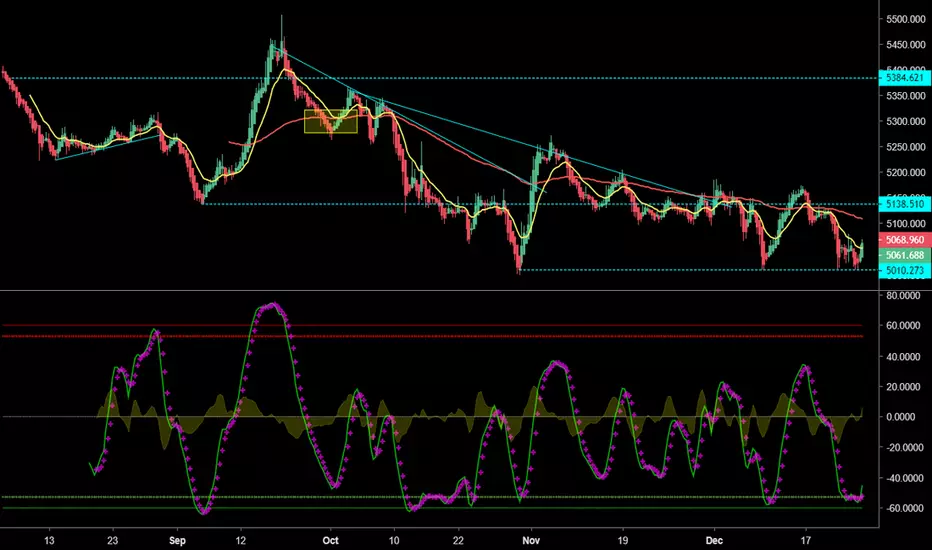Click the 19 date label on time axis
The image size is (932, 550).
pyautogui.click(x=622, y=540)
